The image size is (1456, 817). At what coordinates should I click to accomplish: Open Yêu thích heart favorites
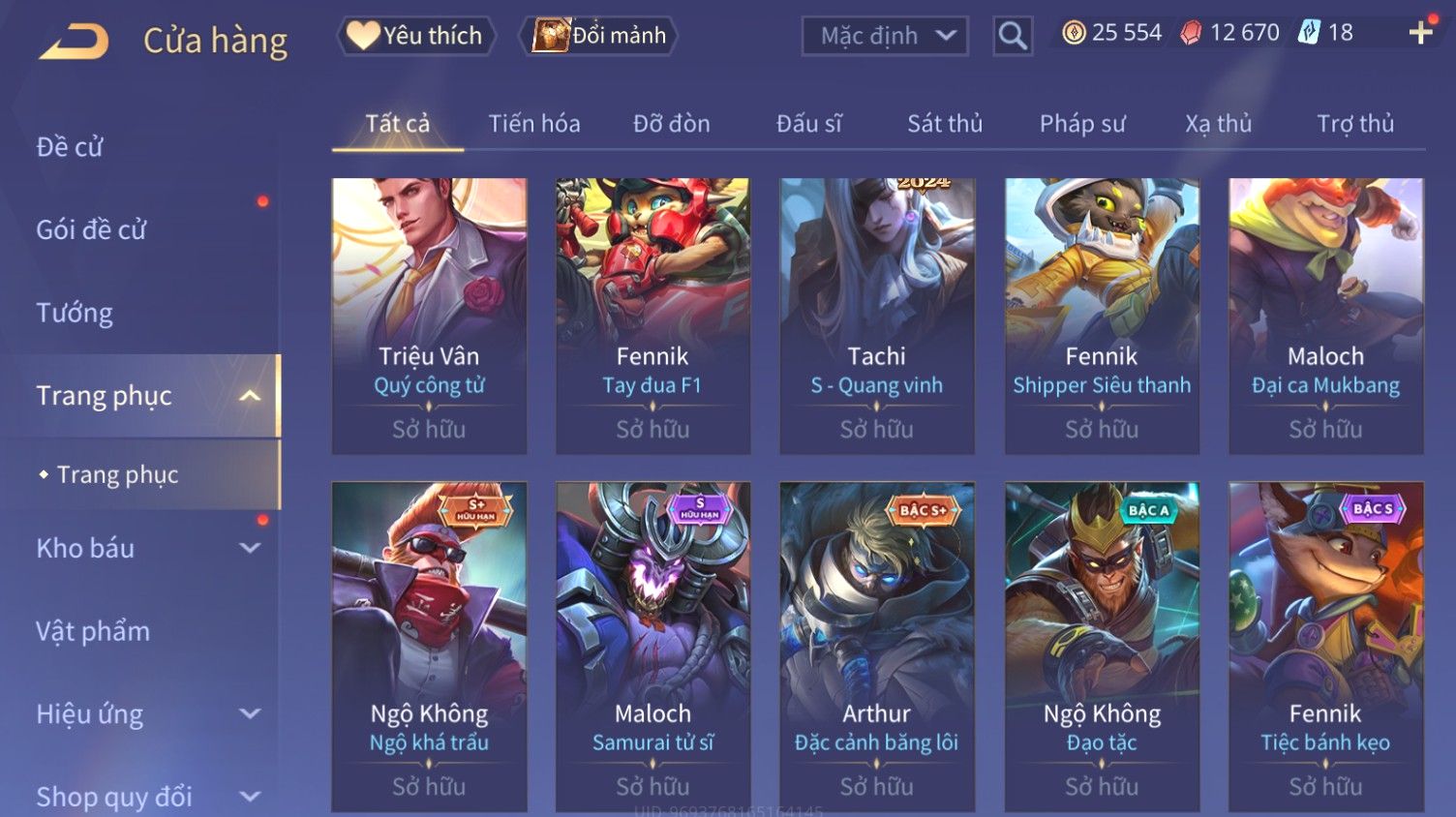pos(415,36)
